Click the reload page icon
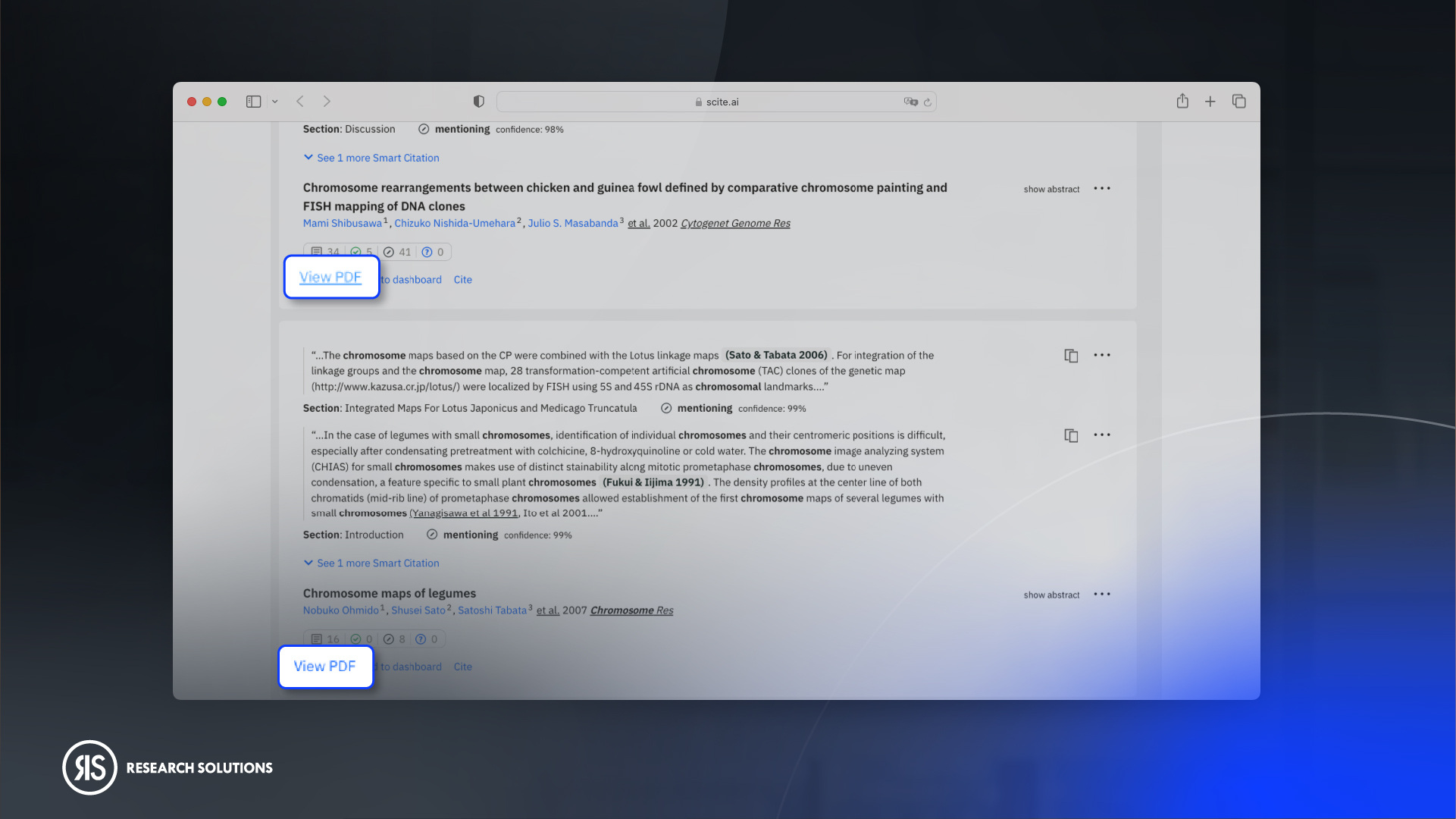 coord(927,102)
